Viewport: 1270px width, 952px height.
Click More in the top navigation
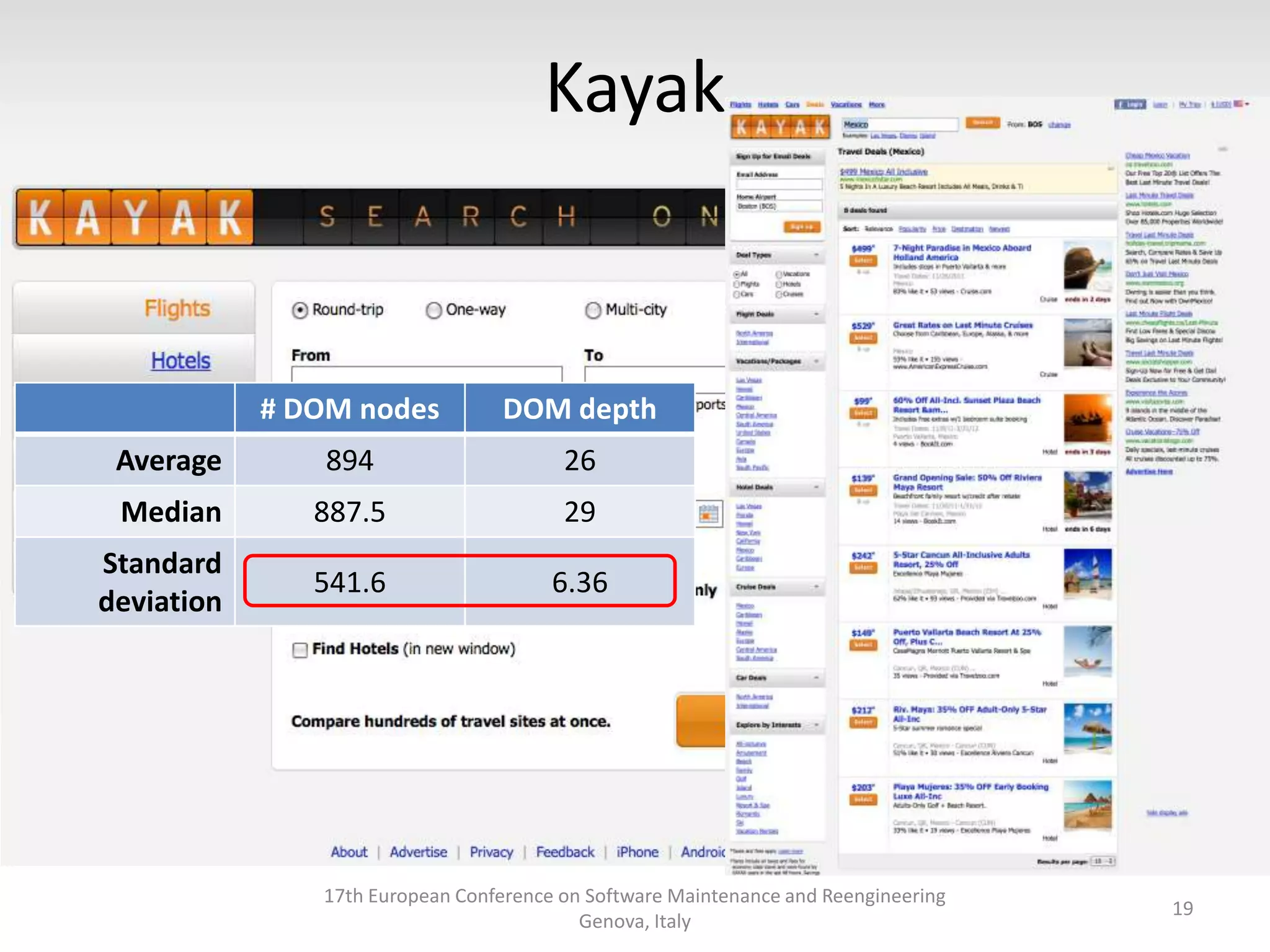876,105
